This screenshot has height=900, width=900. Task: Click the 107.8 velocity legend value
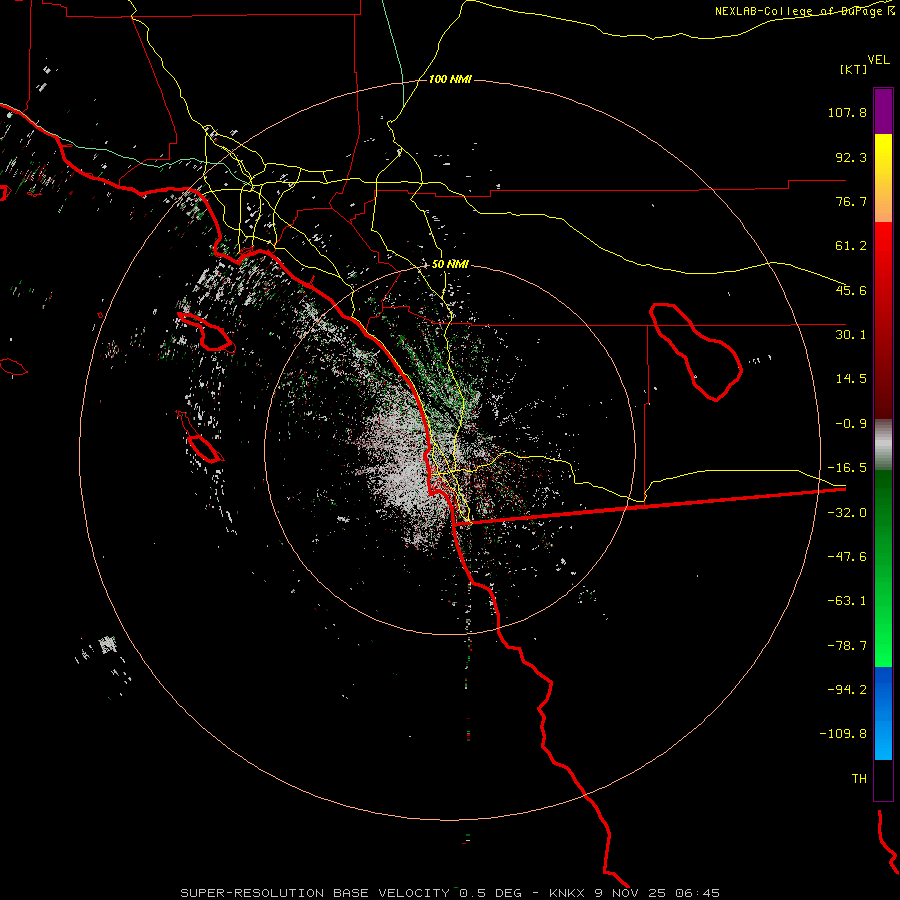click(847, 112)
